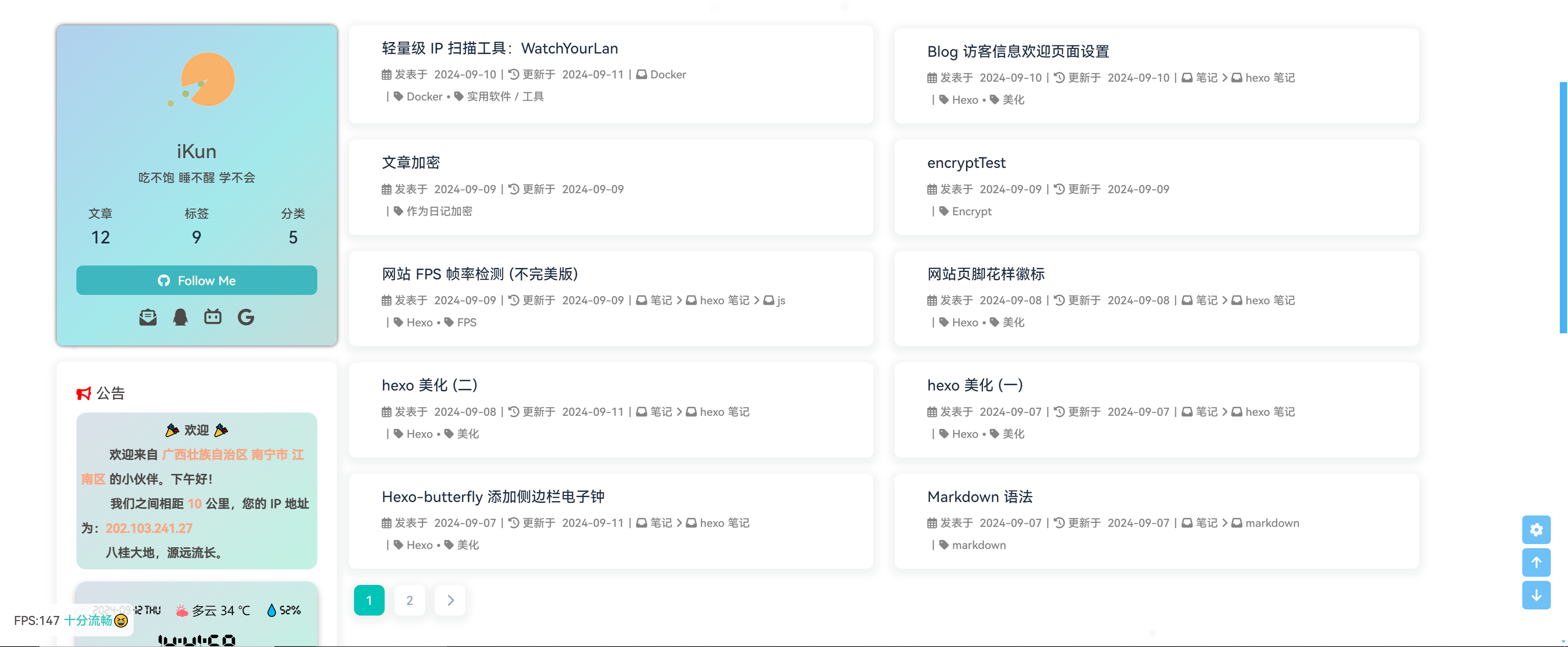1568x647 pixels.
Task: Open the QQ penguin social icon
Action: (x=180, y=317)
